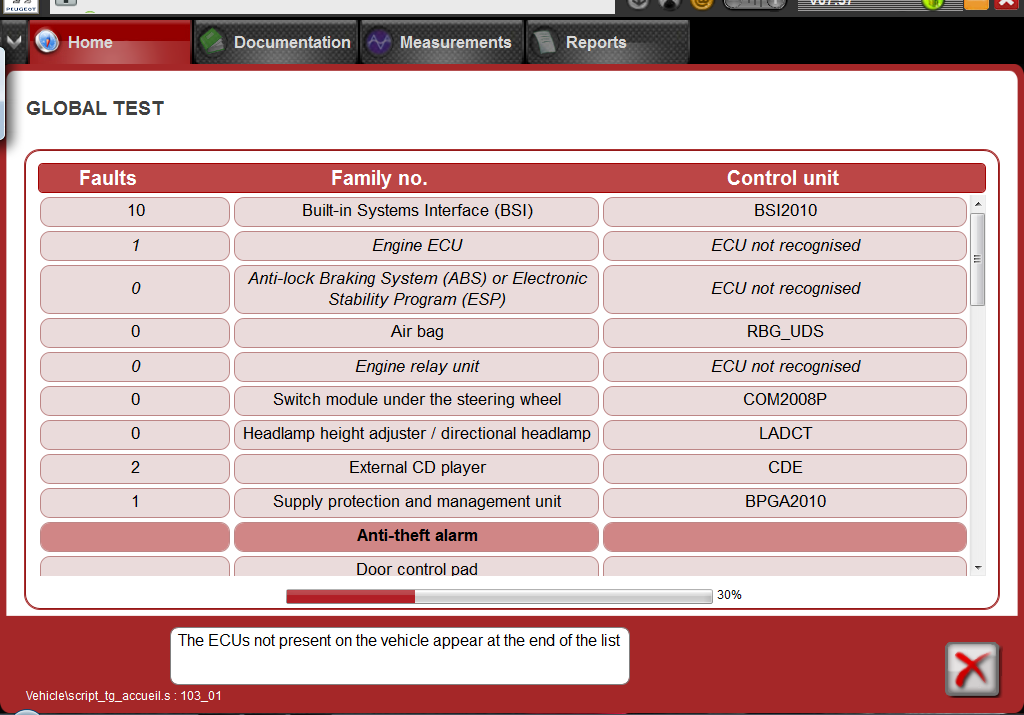Click the CDE control unit cell
This screenshot has height=715, width=1024.
[x=785, y=468]
